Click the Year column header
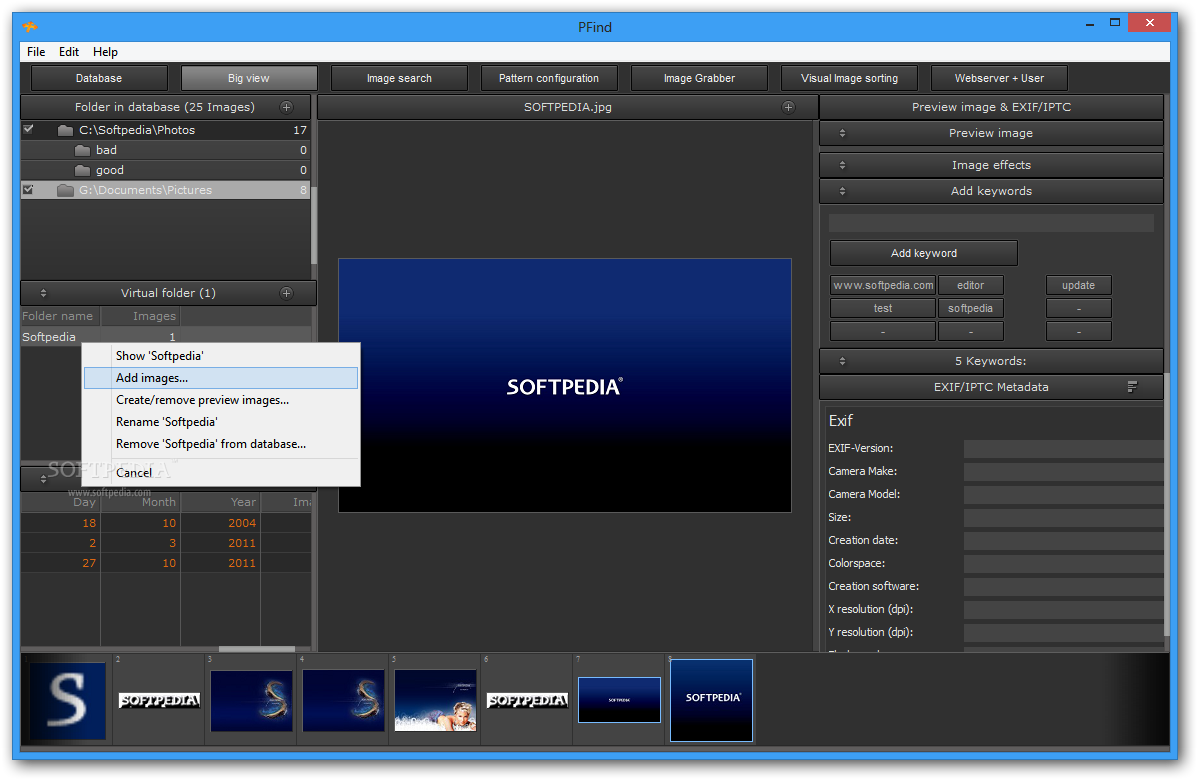 (221, 502)
